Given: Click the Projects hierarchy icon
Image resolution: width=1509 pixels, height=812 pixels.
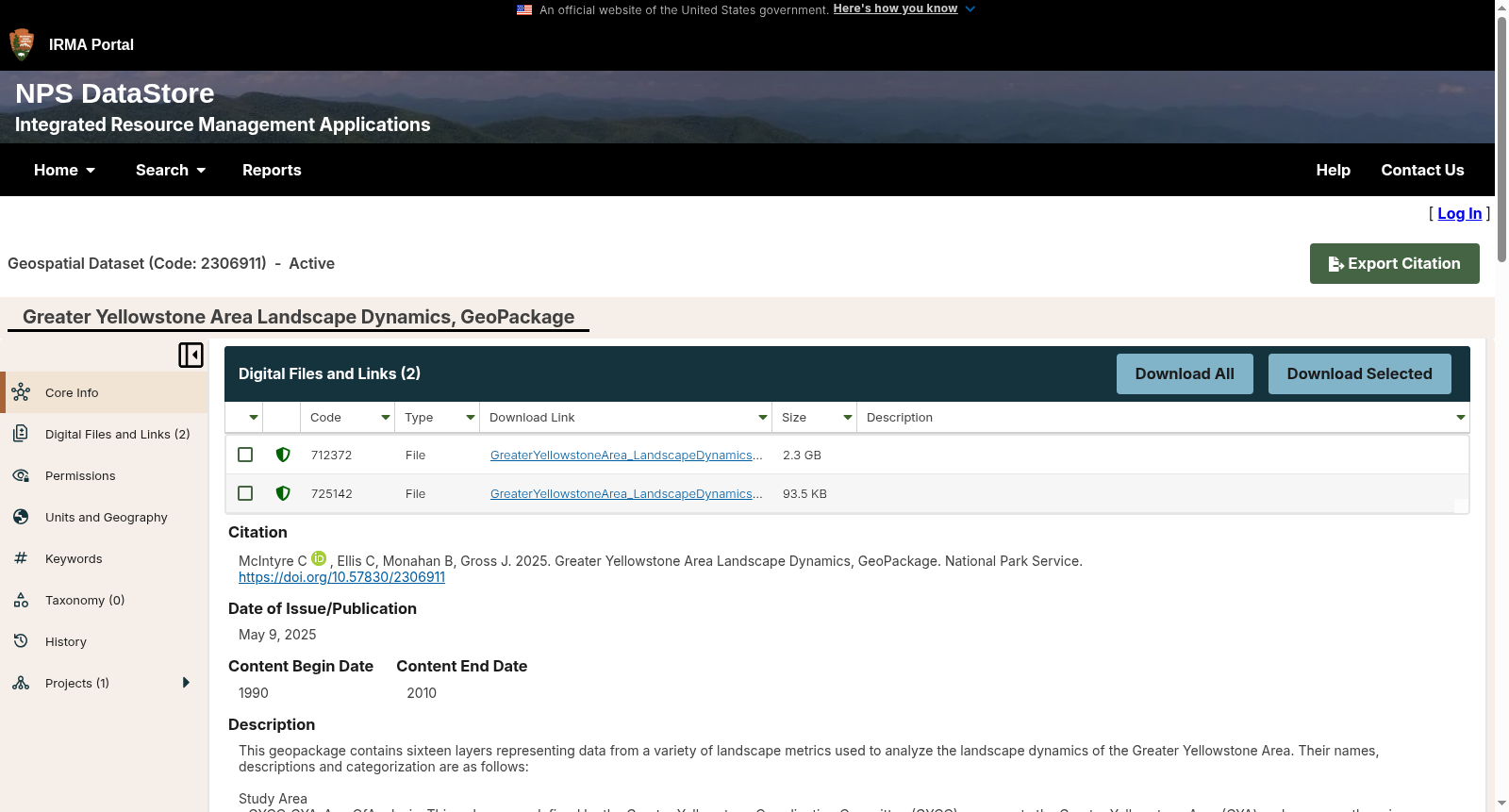Looking at the screenshot, I should tap(21, 683).
